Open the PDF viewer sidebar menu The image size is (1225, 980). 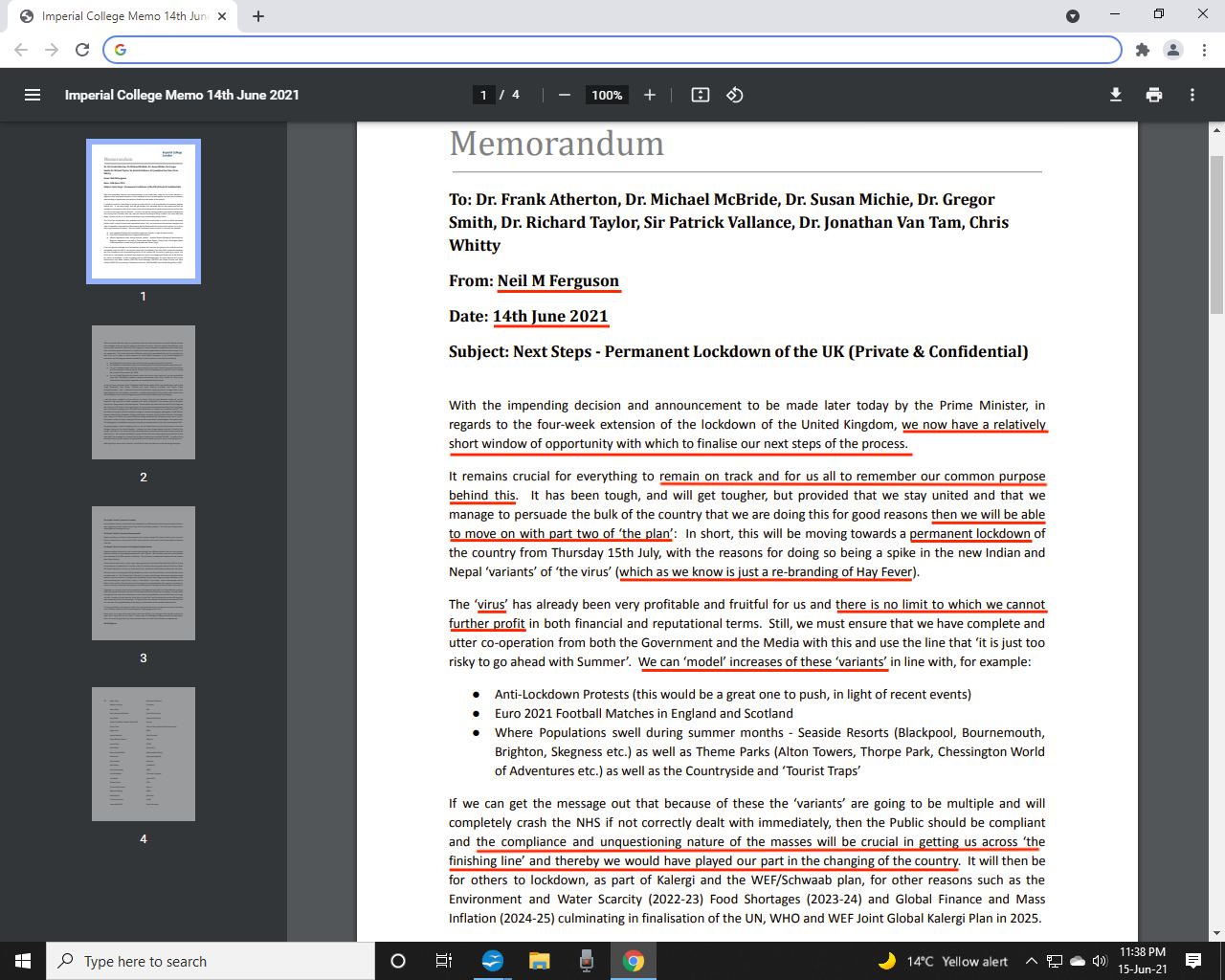point(33,95)
